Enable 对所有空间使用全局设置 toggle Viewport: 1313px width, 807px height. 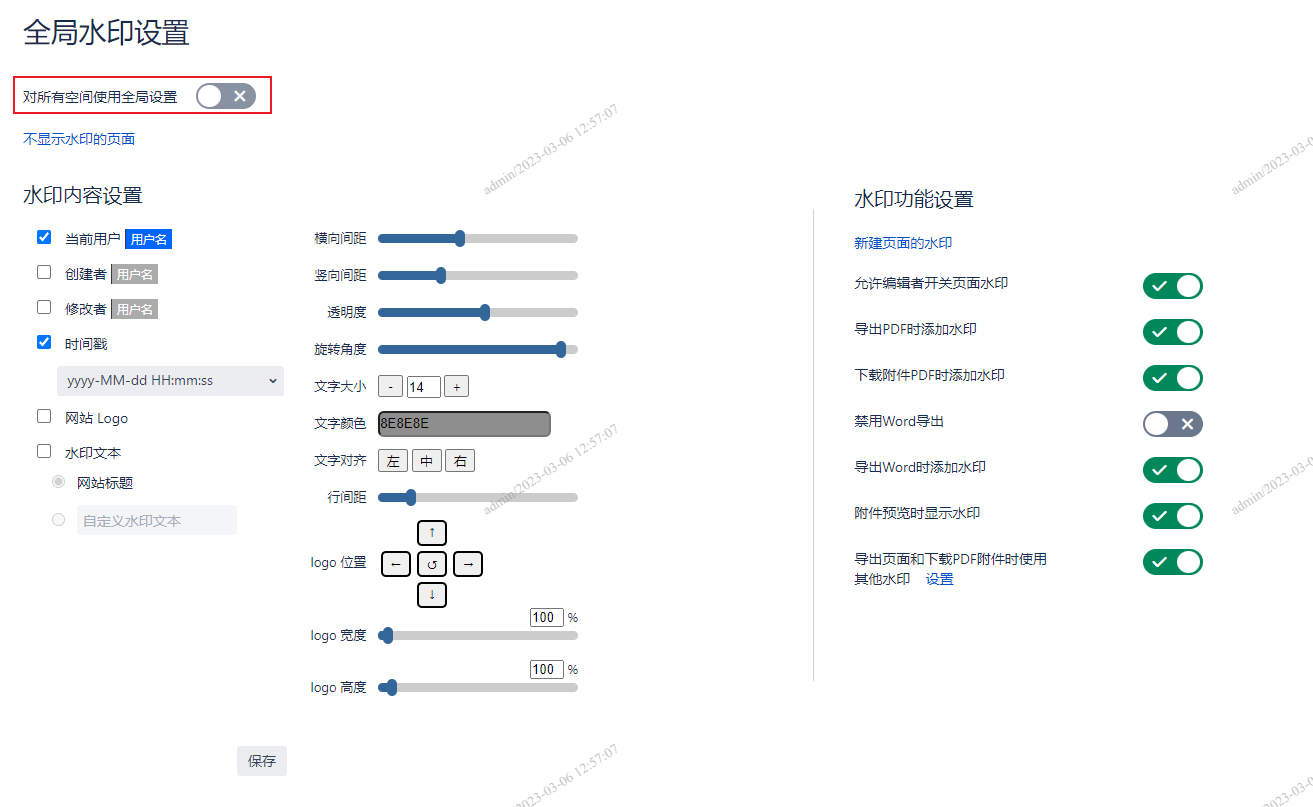[226, 96]
